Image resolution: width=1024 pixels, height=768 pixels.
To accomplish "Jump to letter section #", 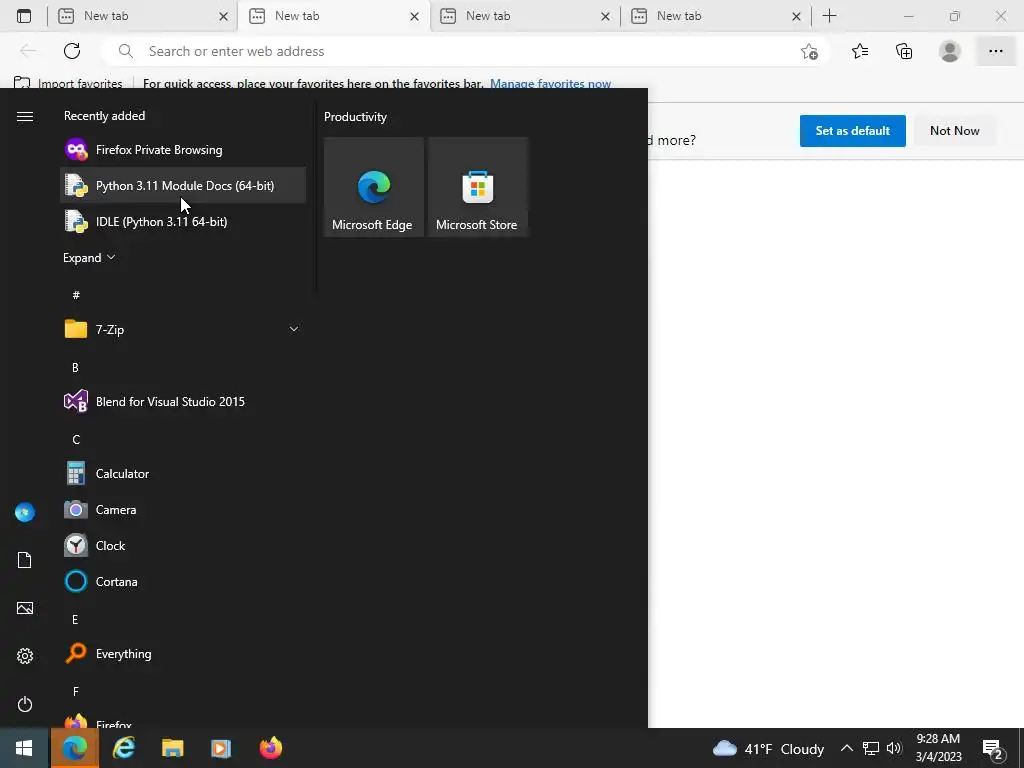I will click(x=76, y=295).
